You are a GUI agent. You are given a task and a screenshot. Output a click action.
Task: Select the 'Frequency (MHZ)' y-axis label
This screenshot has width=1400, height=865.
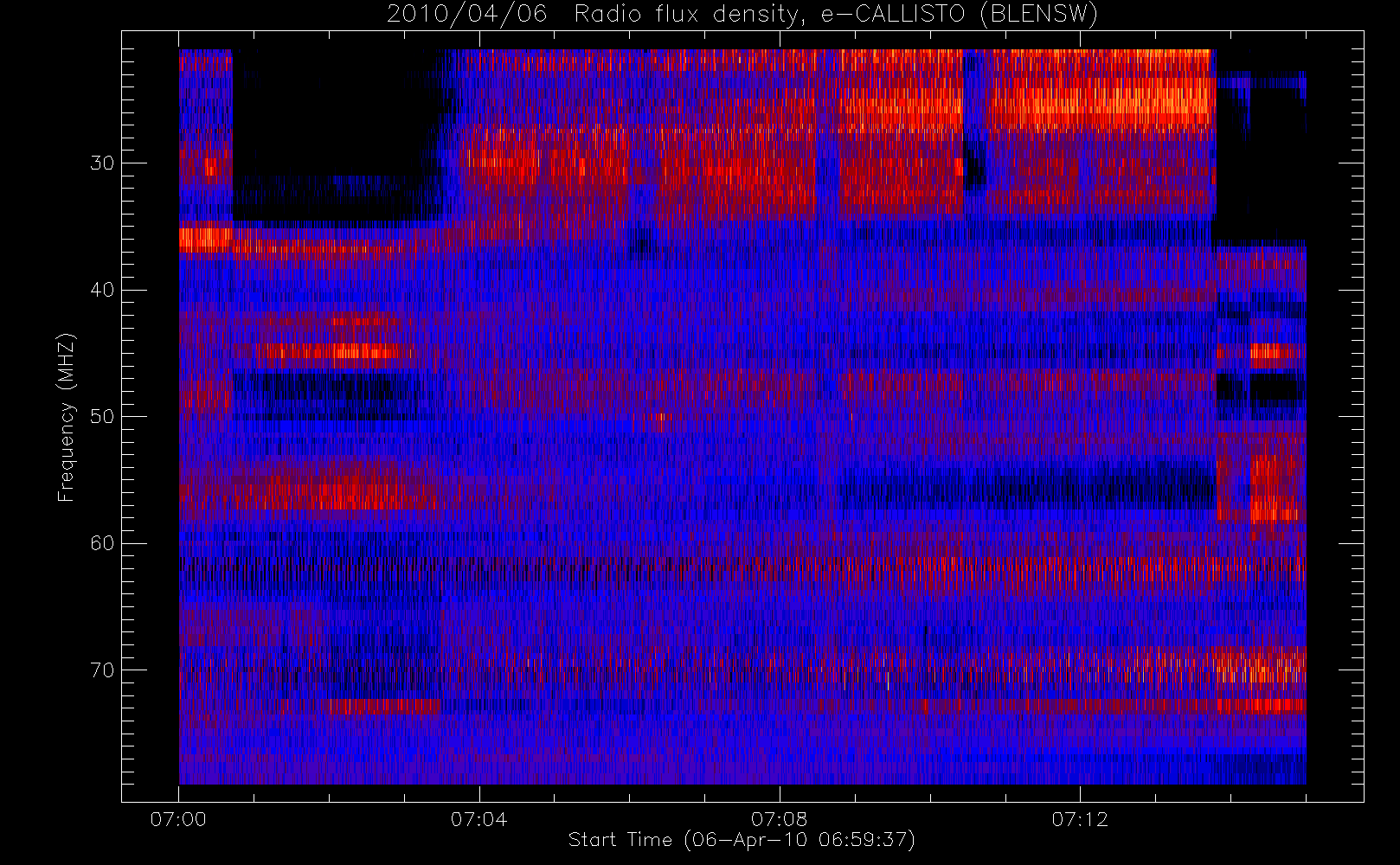tap(67, 417)
